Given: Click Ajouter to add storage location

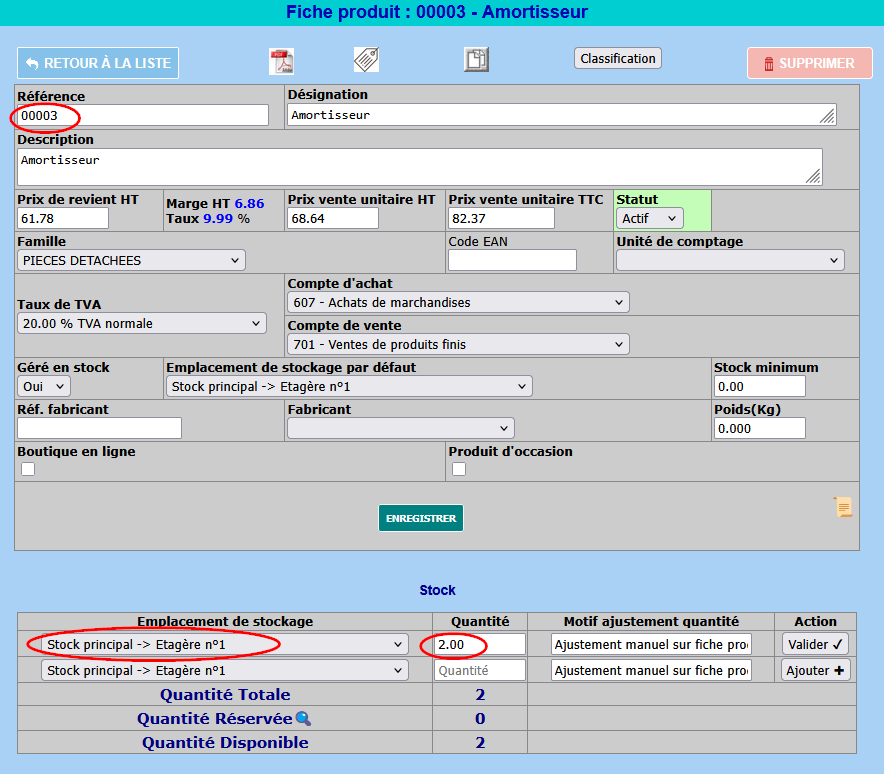Looking at the screenshot, I should coord(815,670).
